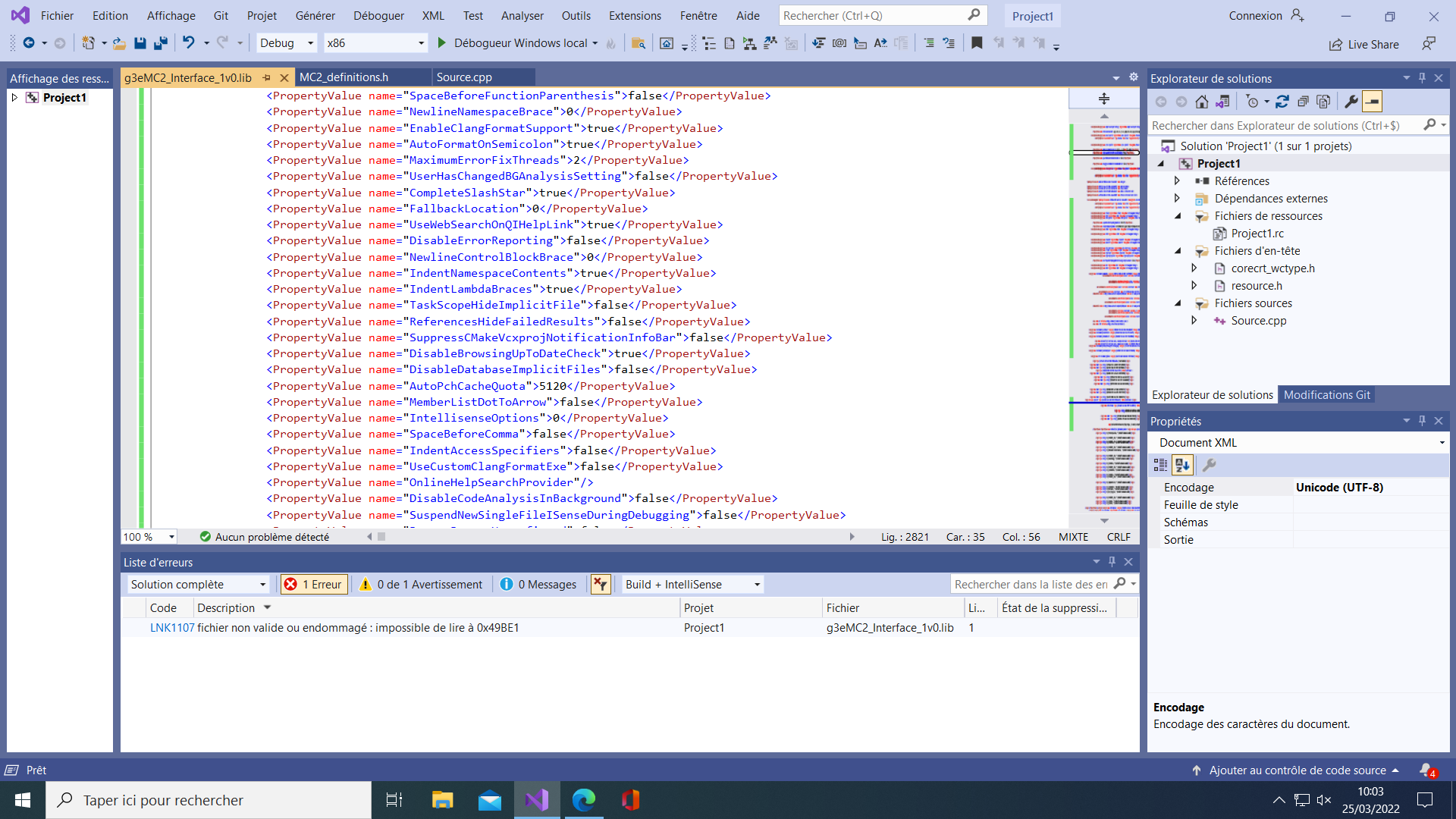
Task: Expand the Références node in Solution Explorer
Action: click(x=1177, y=181)
